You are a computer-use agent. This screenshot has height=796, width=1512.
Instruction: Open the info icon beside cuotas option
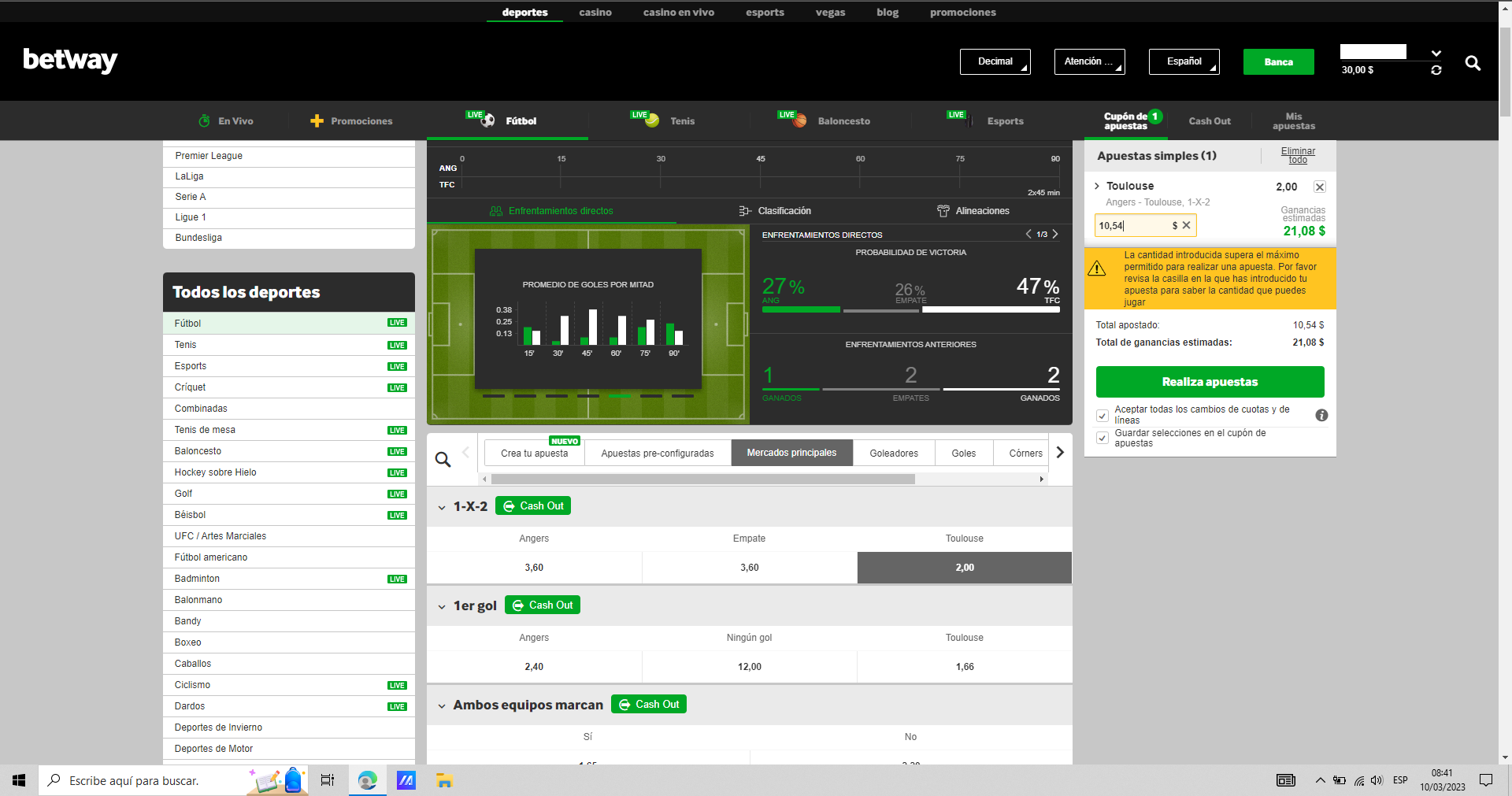(1321, 415)
